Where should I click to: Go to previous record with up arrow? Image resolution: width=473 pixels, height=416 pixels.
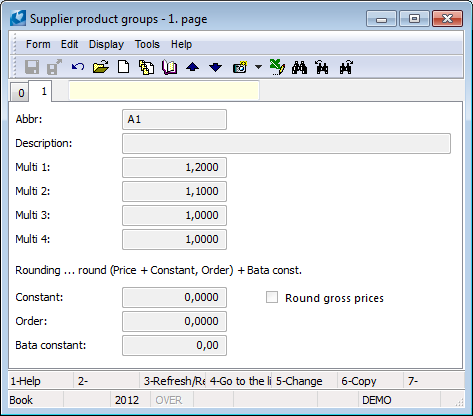[192, 67]
